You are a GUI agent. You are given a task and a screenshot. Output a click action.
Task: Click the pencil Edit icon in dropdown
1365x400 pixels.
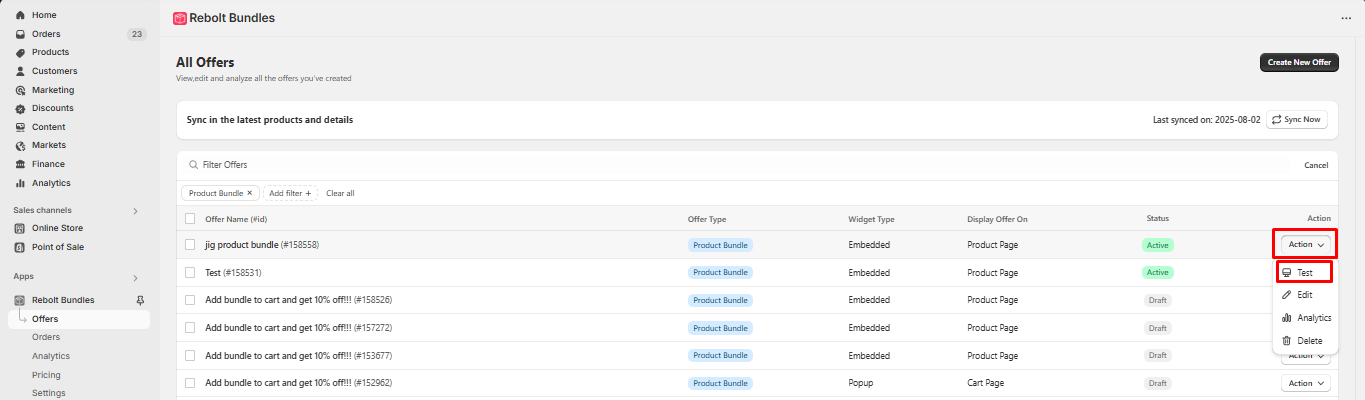click(x=1286, y=295)
